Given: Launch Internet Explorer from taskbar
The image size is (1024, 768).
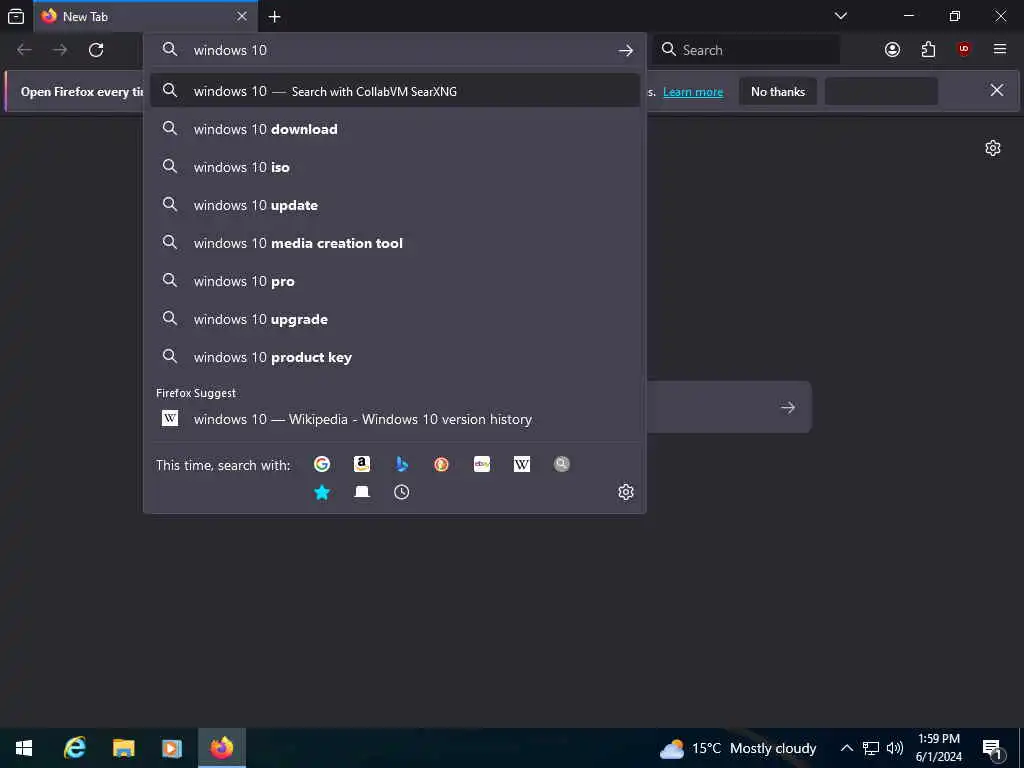Looking at the screenshot, I should click(x=74, y=748).
